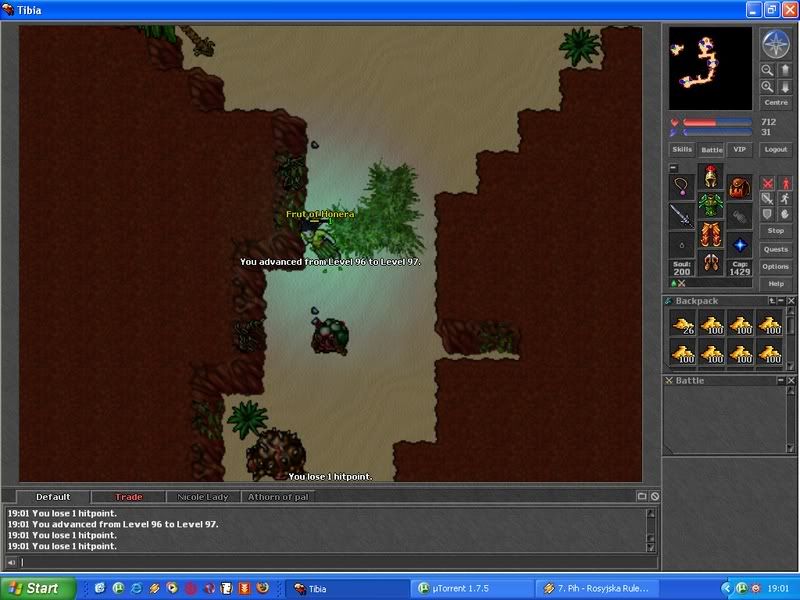Select the boots in feet slot
800x600 pixels.
pos(711,263)
